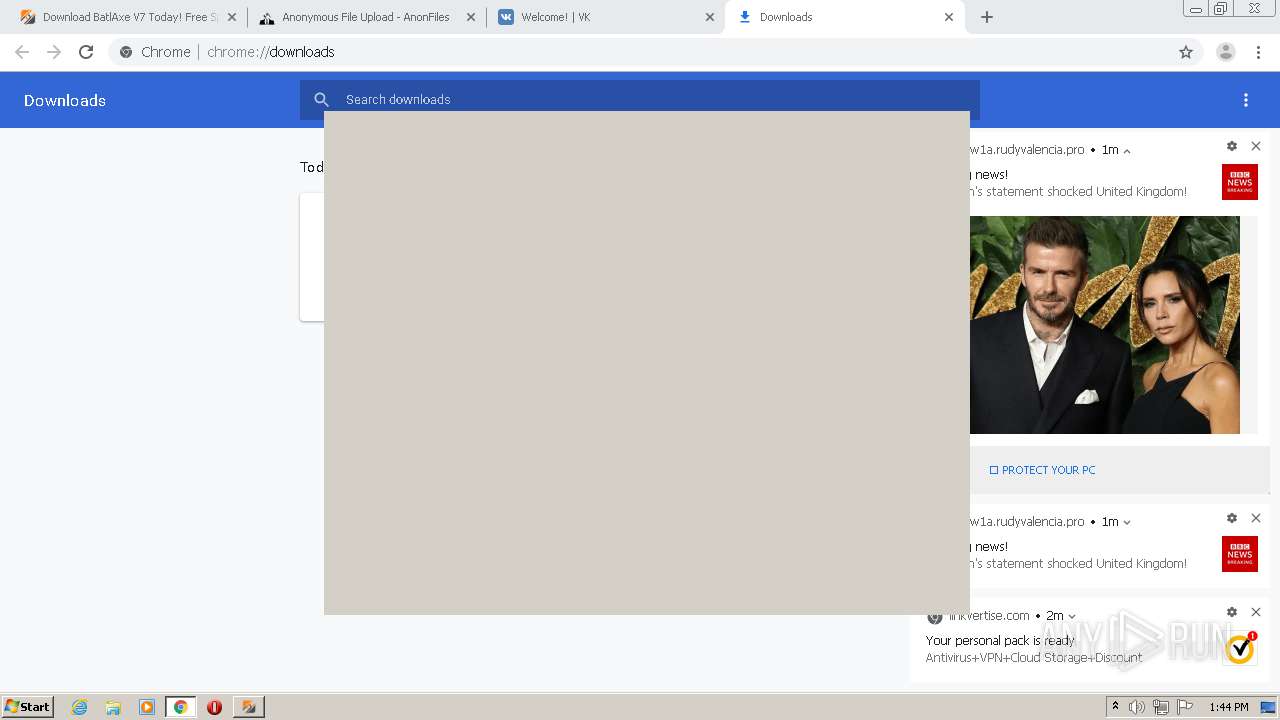Dismiss the linkvertise.com notification
1280x720 pixels.
point(1256,612)
